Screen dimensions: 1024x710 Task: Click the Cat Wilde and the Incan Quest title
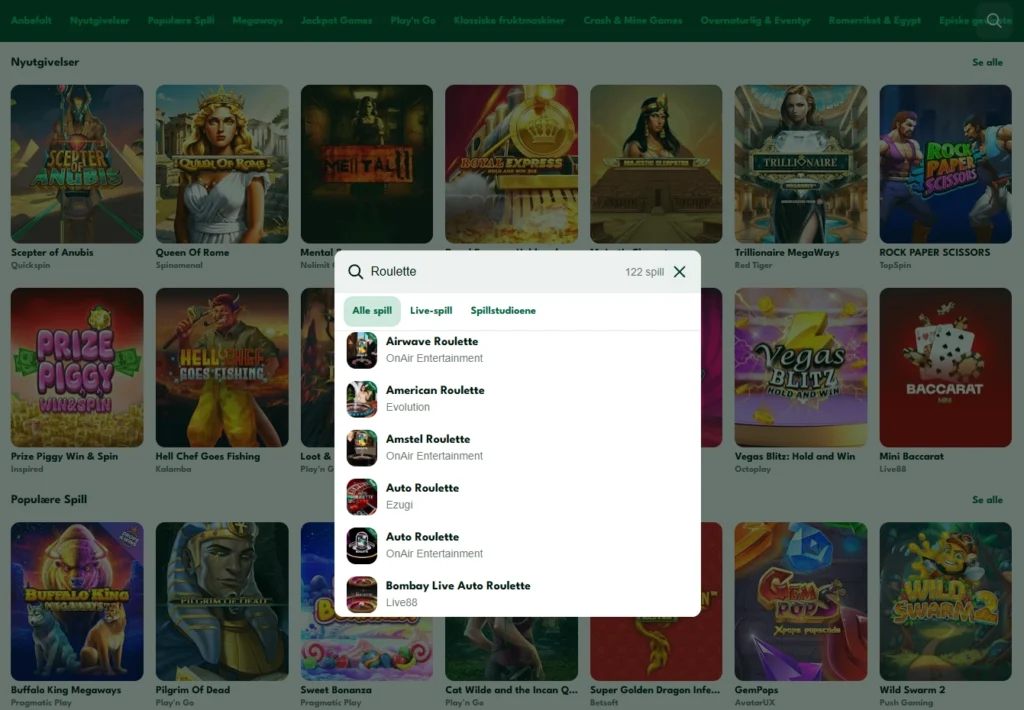point(511,690)
